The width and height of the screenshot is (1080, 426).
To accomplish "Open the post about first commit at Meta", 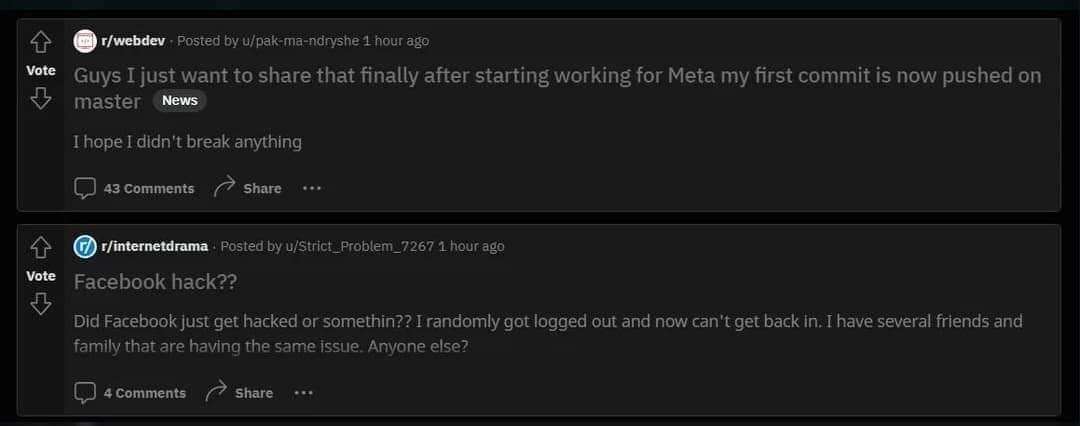I will click(557, 88).
